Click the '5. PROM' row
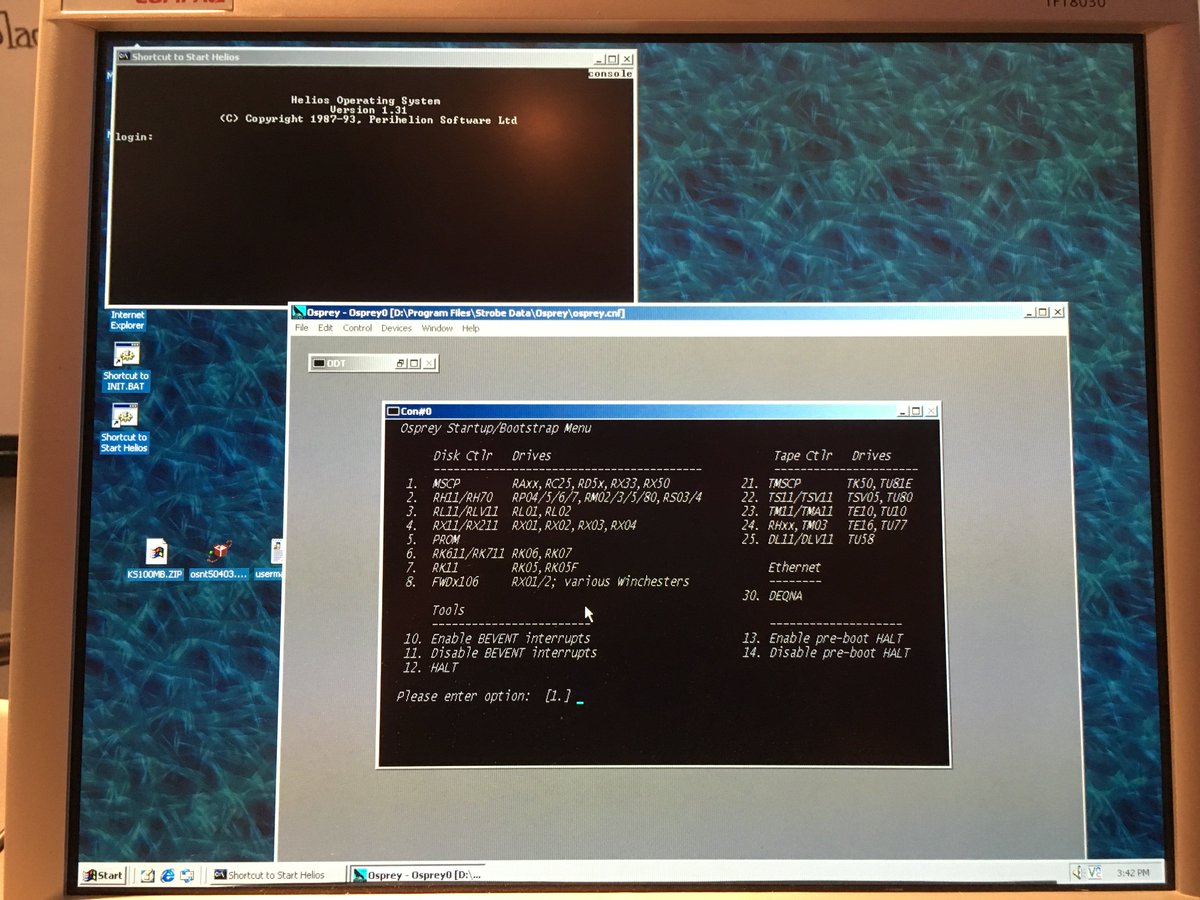Viewport: 1200px width, 900px height. pos(433,539)
